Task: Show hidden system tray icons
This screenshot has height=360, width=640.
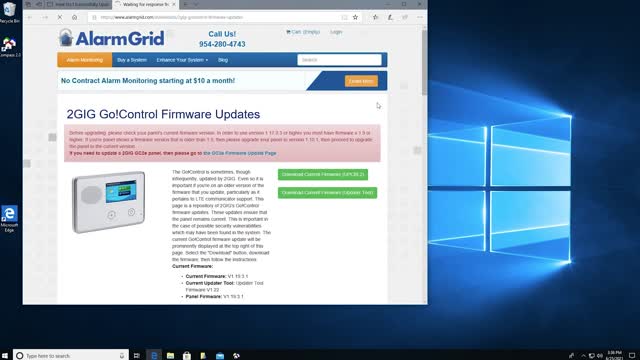Action: tap(583, 356)
